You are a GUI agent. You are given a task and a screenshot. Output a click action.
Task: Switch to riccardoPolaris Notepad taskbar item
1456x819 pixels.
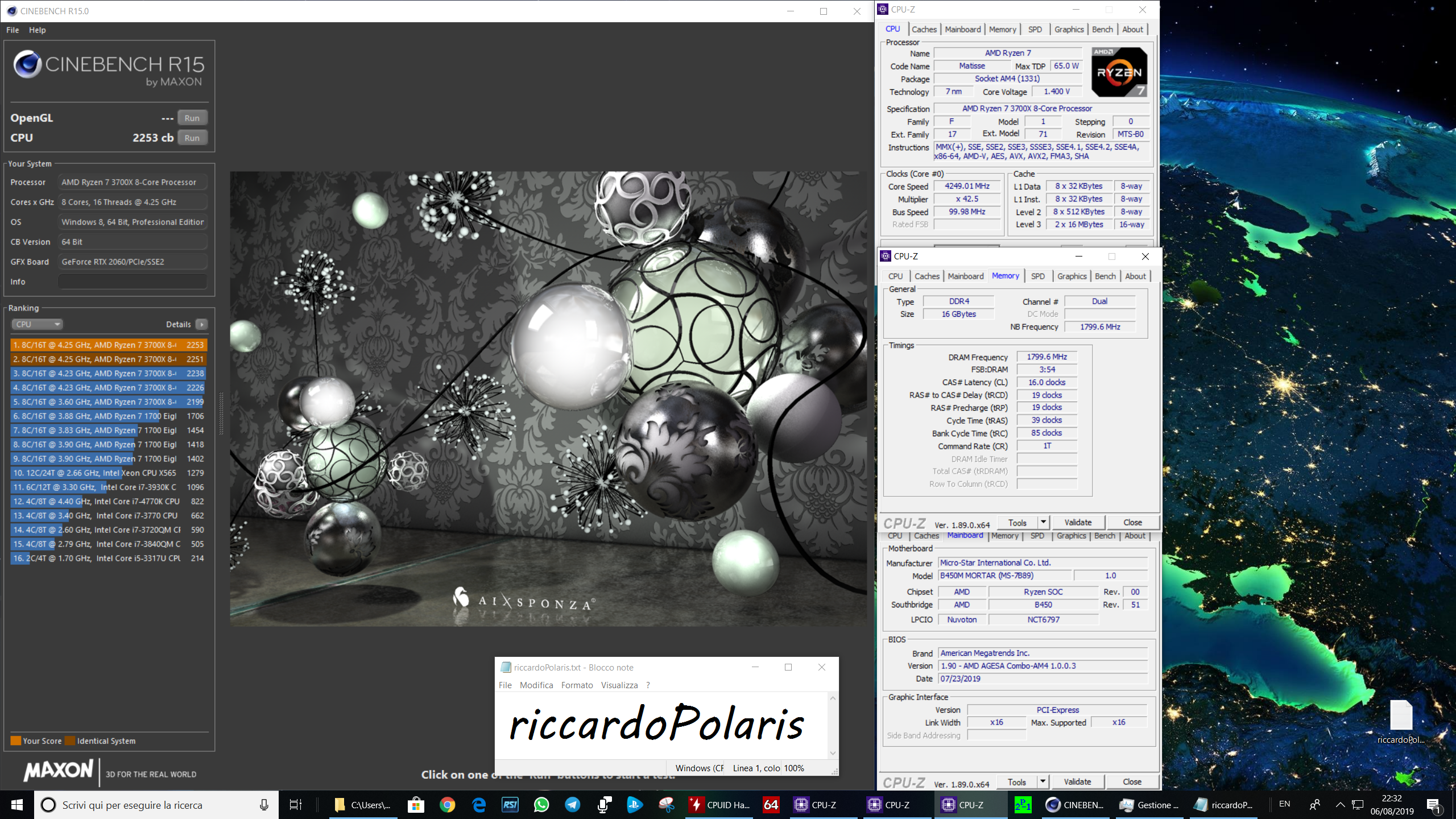(1224, 805)
